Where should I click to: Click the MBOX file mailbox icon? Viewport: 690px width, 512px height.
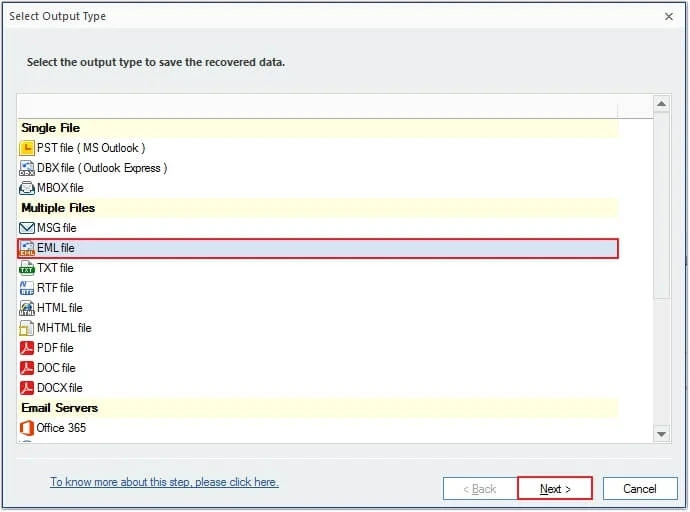pos(27,188)
